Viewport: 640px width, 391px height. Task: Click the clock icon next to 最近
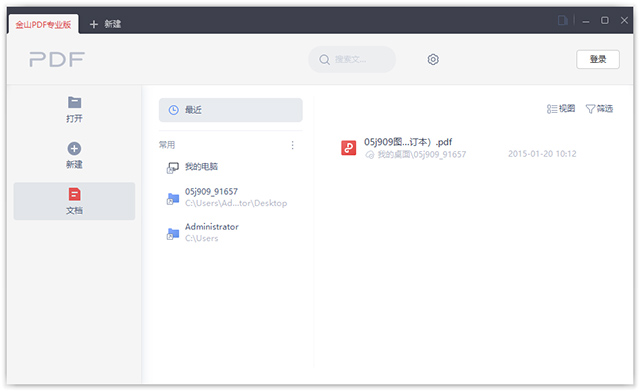[x=173, y=110]
